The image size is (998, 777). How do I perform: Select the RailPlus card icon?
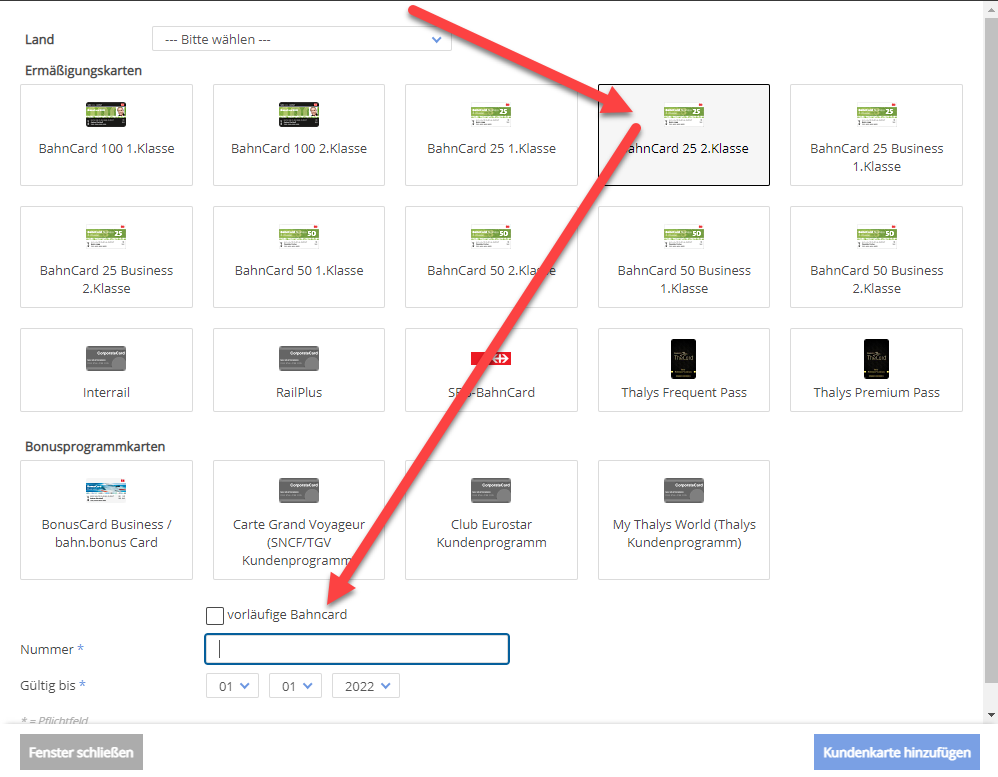[x=299, y=358]
